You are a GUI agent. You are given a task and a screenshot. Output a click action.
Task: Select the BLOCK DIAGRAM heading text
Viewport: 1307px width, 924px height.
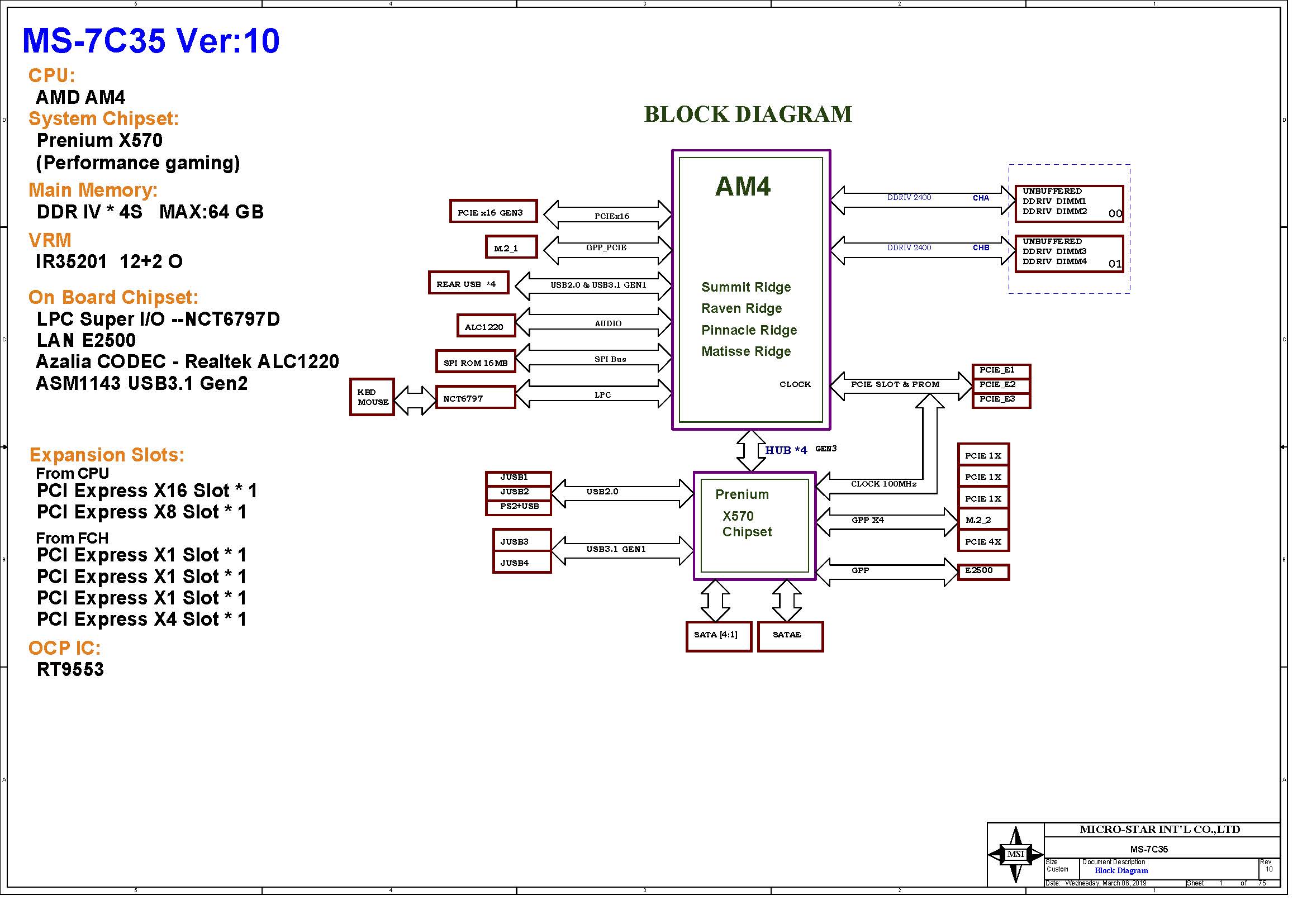[748, 115]
